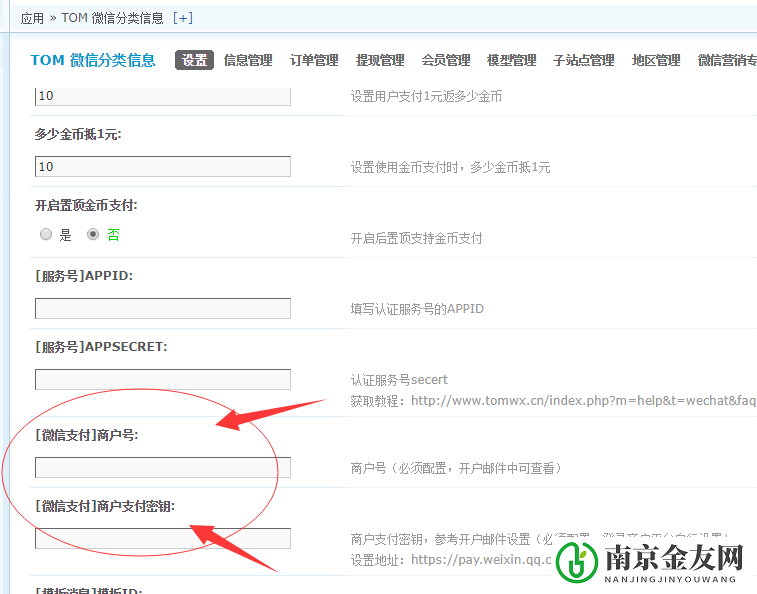Open the 设置 tab
This screenshot has width=757, height=594.
(x=194, y=60)
